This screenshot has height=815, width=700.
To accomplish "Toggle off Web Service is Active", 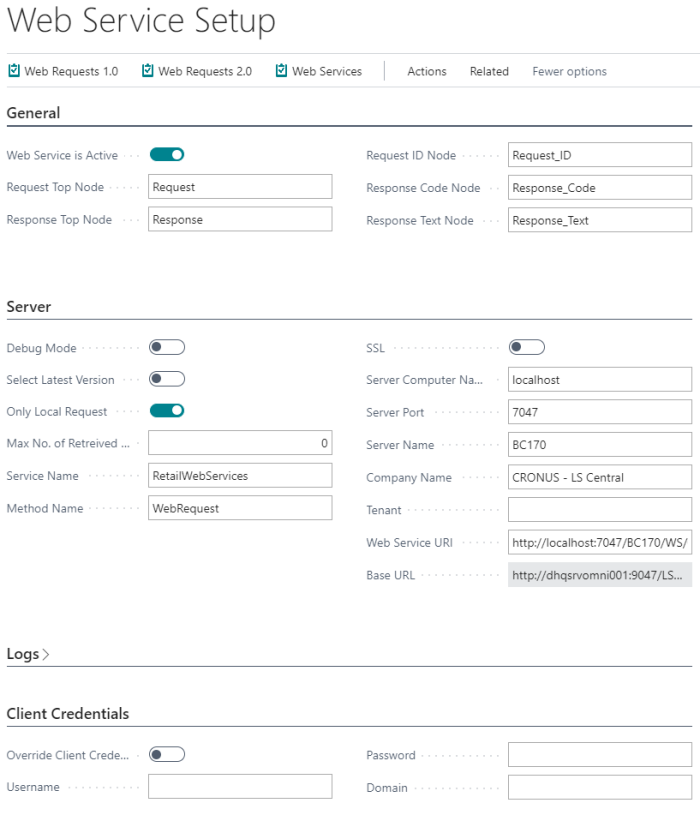I will (x=166, y=155).
